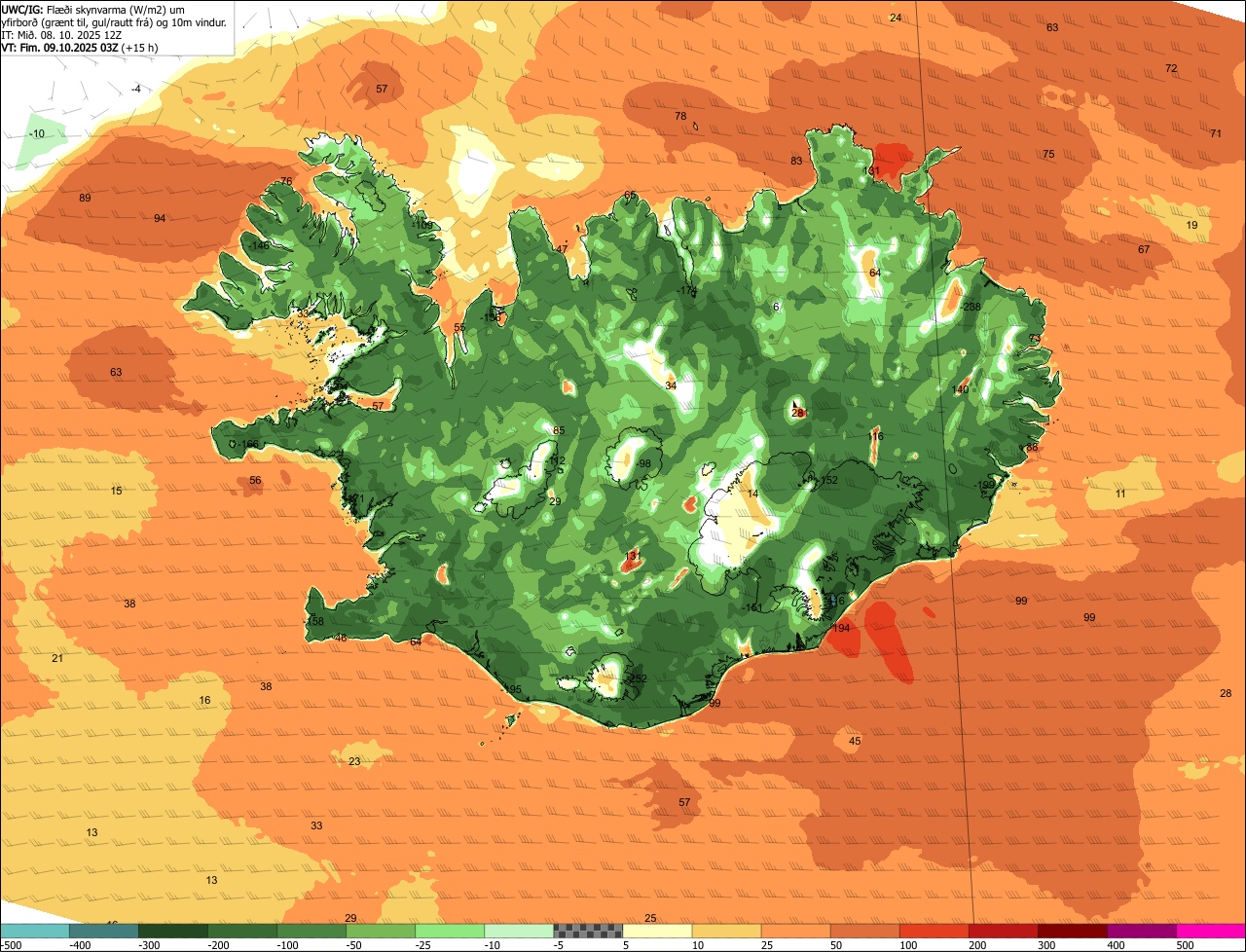Screen dimensions: 1246x952
Task: Click the map value '-238' in east Iceland
Action: point(971,307)
